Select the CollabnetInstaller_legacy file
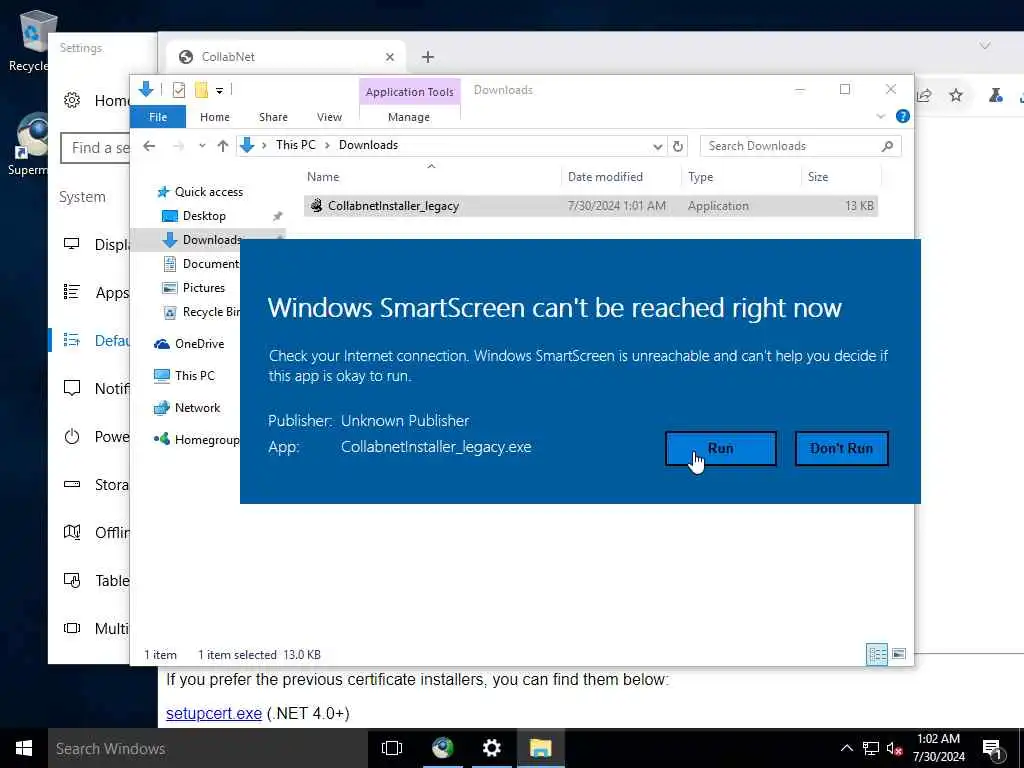 click(590, 206)
